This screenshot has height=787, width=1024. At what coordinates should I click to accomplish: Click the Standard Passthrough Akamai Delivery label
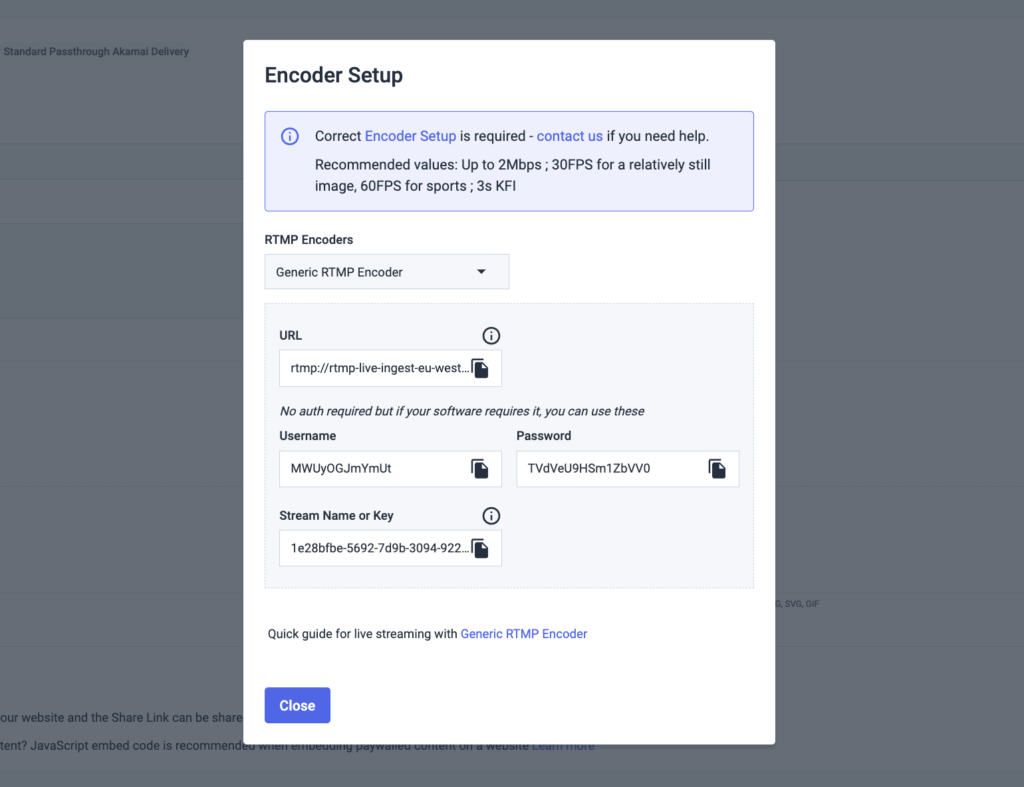(x=96, y=51)
